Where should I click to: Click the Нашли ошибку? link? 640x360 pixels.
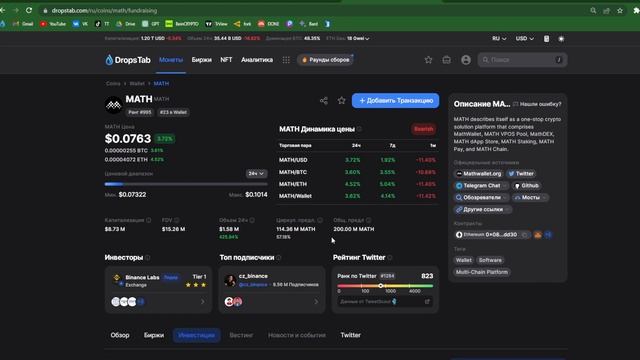(x=537, y=104)
